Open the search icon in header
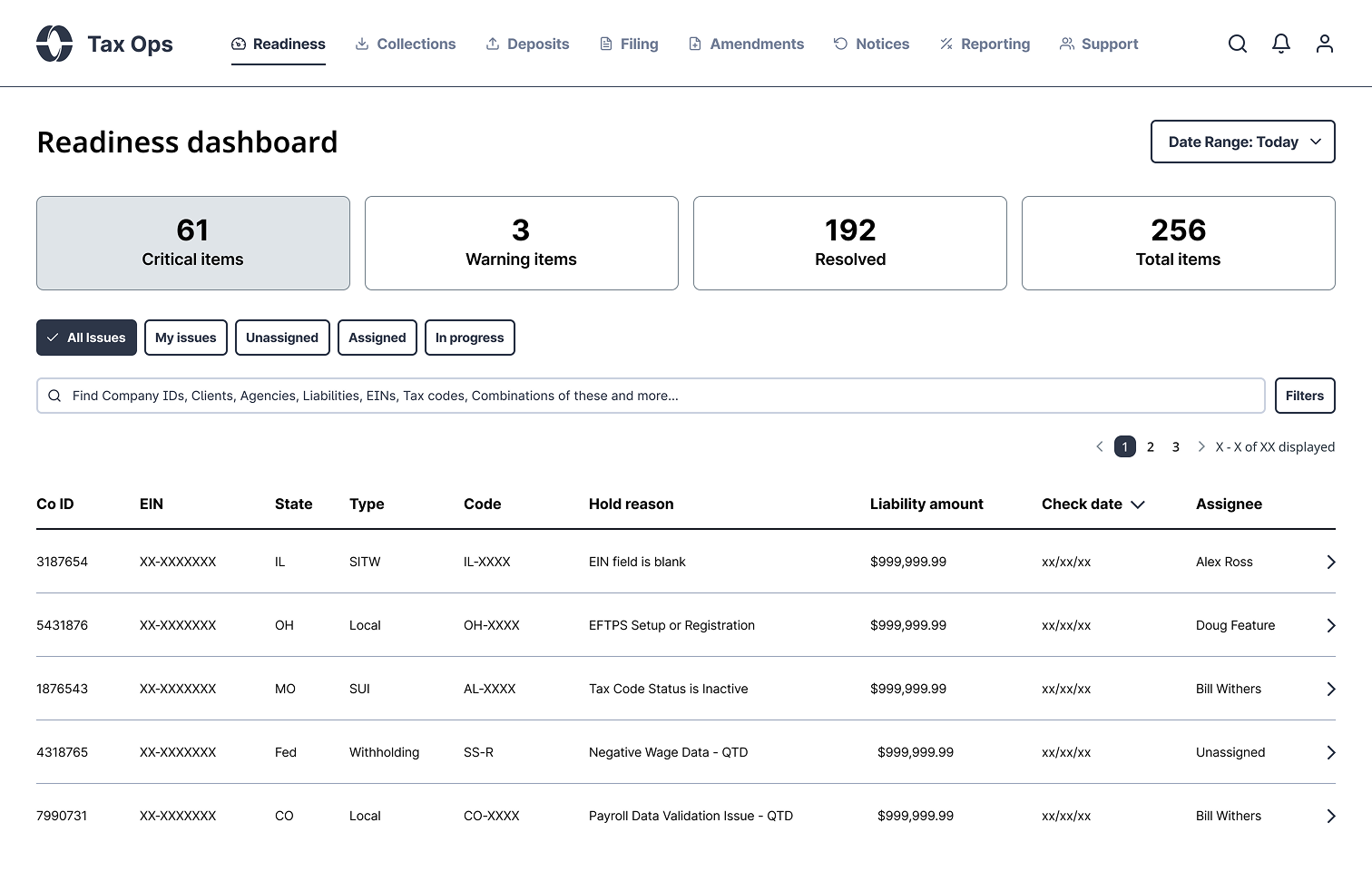This screenshot has width=1372, height=891. (x=1237, y=44)
